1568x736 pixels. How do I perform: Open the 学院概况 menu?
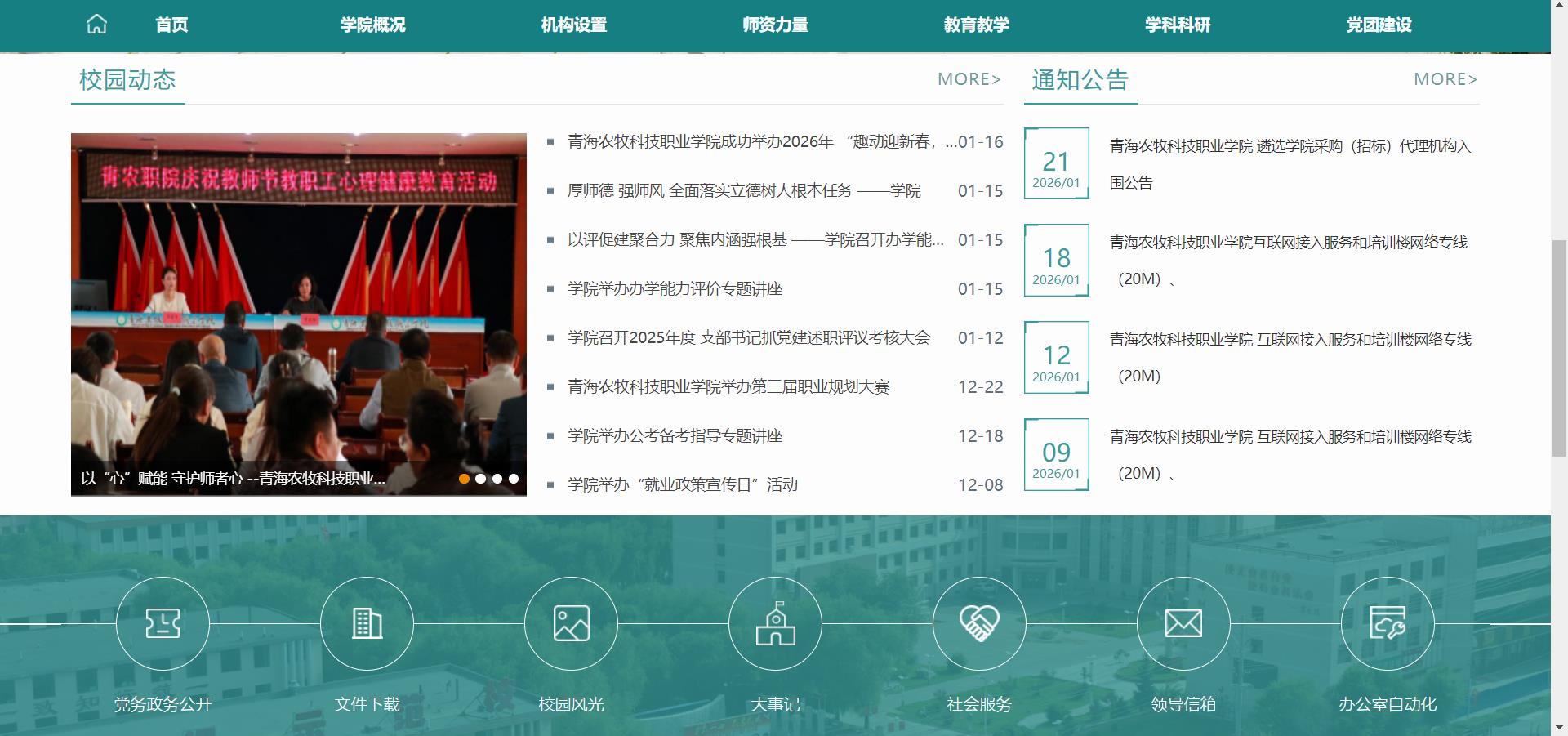pyautogui.click(x=372, y=25)
